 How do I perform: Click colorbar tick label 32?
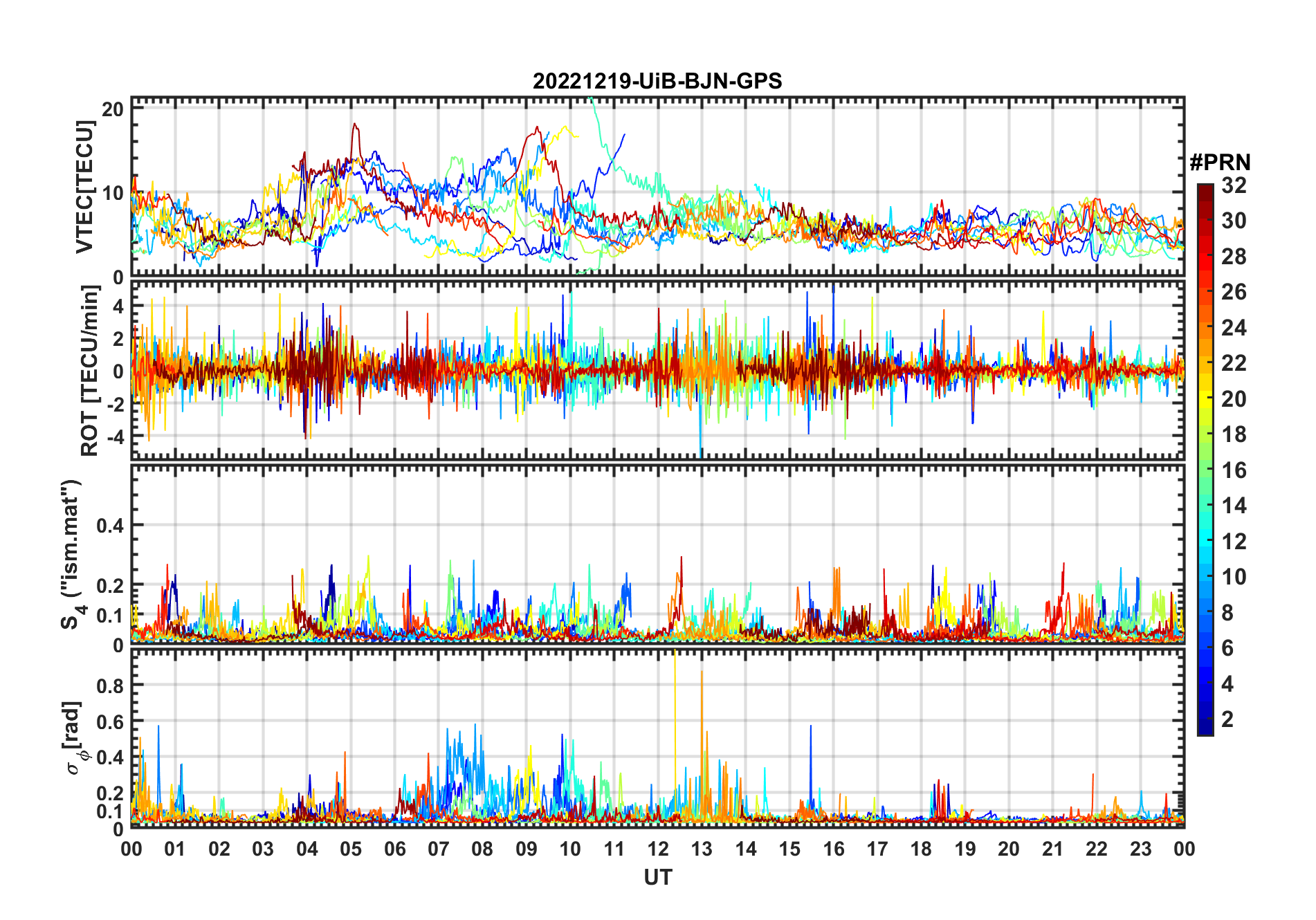(1234, 185)
